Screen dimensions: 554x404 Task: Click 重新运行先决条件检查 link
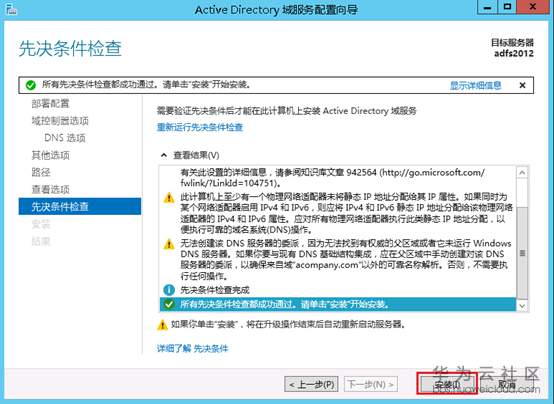(x=200, y=127)
